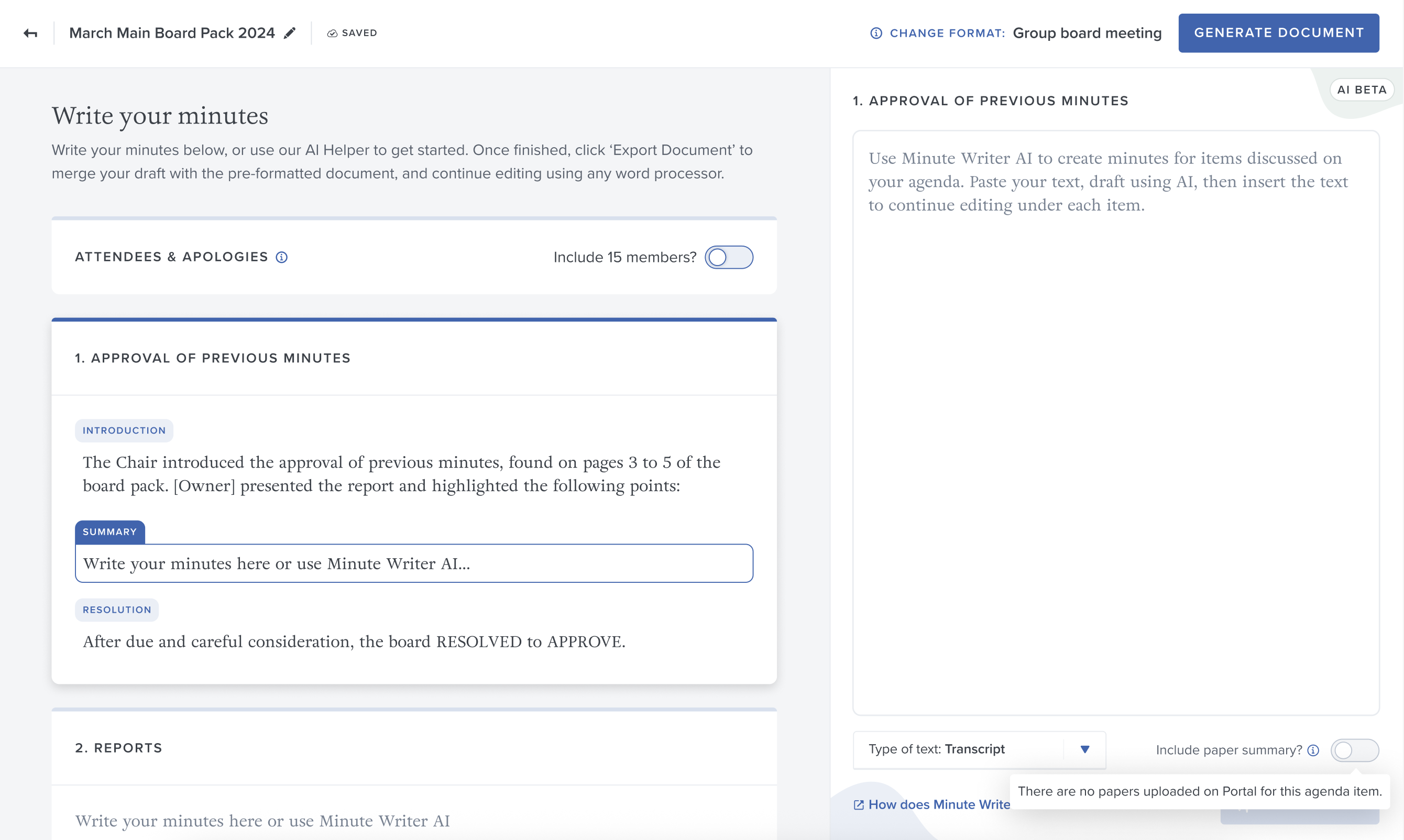Click the AI BETA badge
This screenshot has width=1404, height=840.
1362,90
